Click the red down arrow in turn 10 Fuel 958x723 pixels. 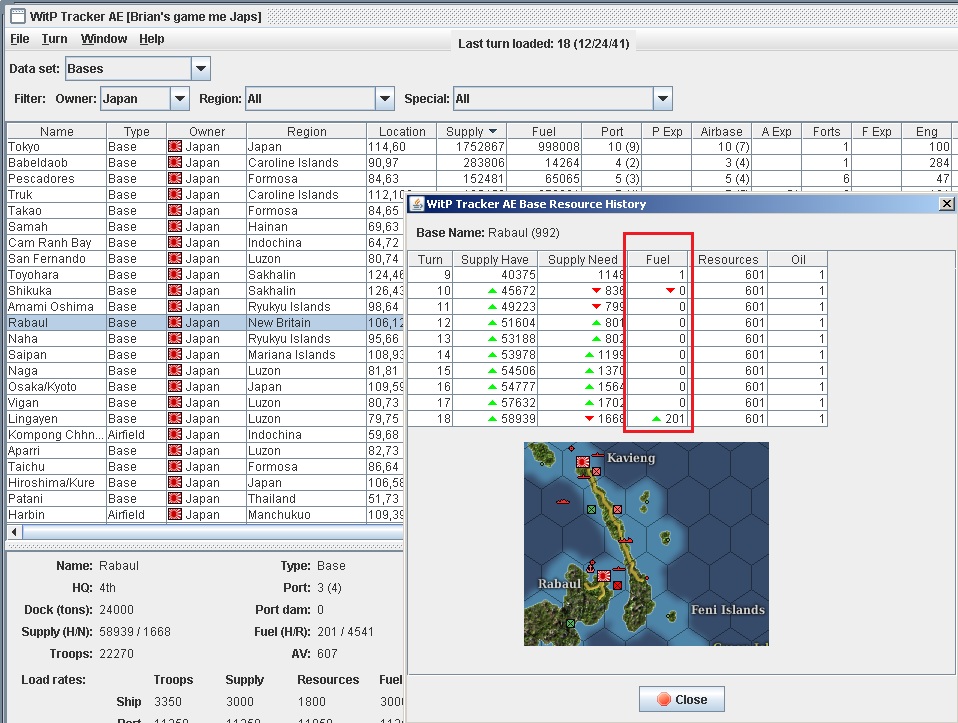pos(670,291)
